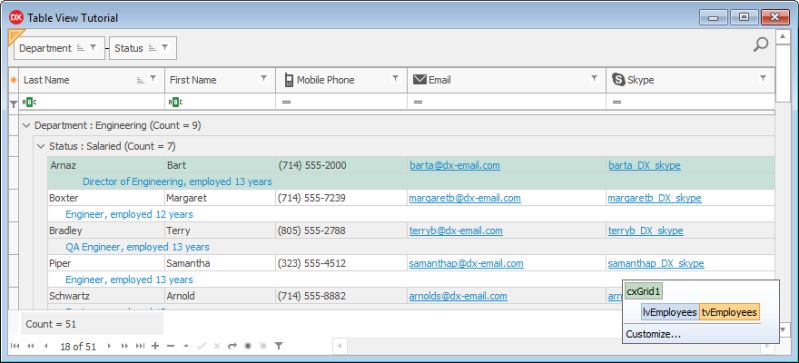Click the refresh arrow navigator icon

pyautogui.click(x=232, y=346)
